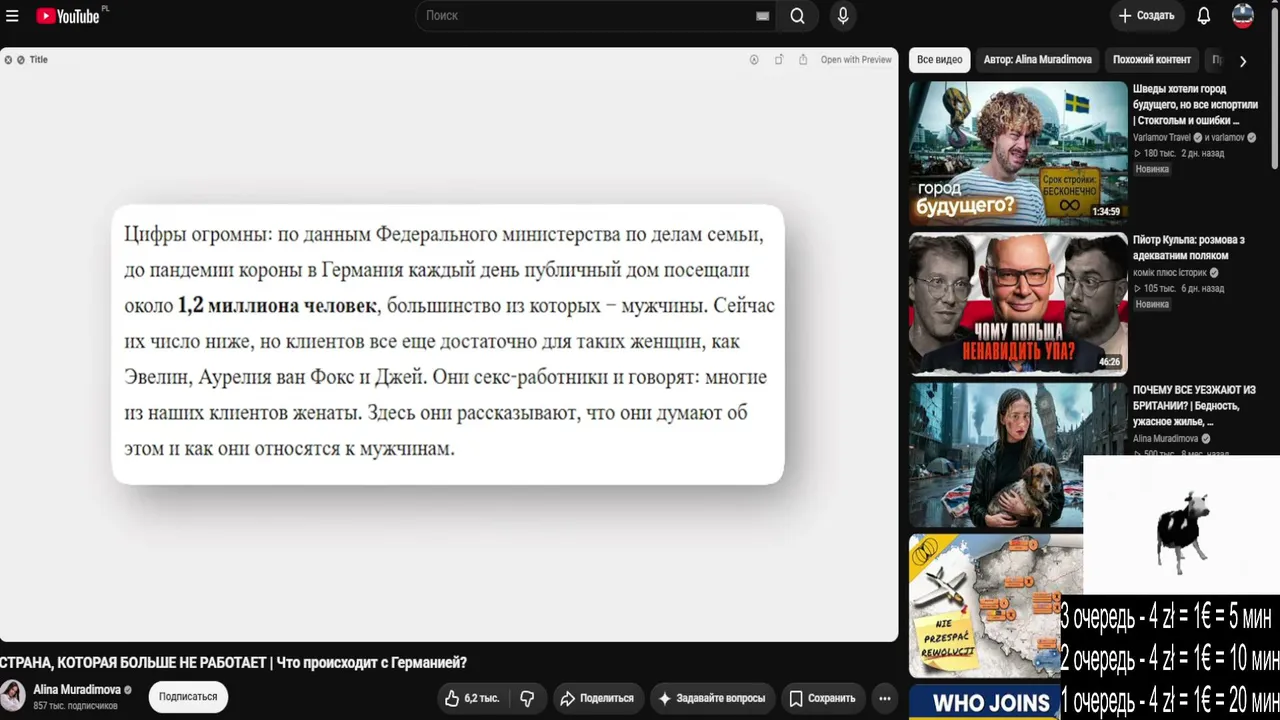This screenshot has width=1280, height=720.
Task: Click the video player area
Action: point(449,344)
